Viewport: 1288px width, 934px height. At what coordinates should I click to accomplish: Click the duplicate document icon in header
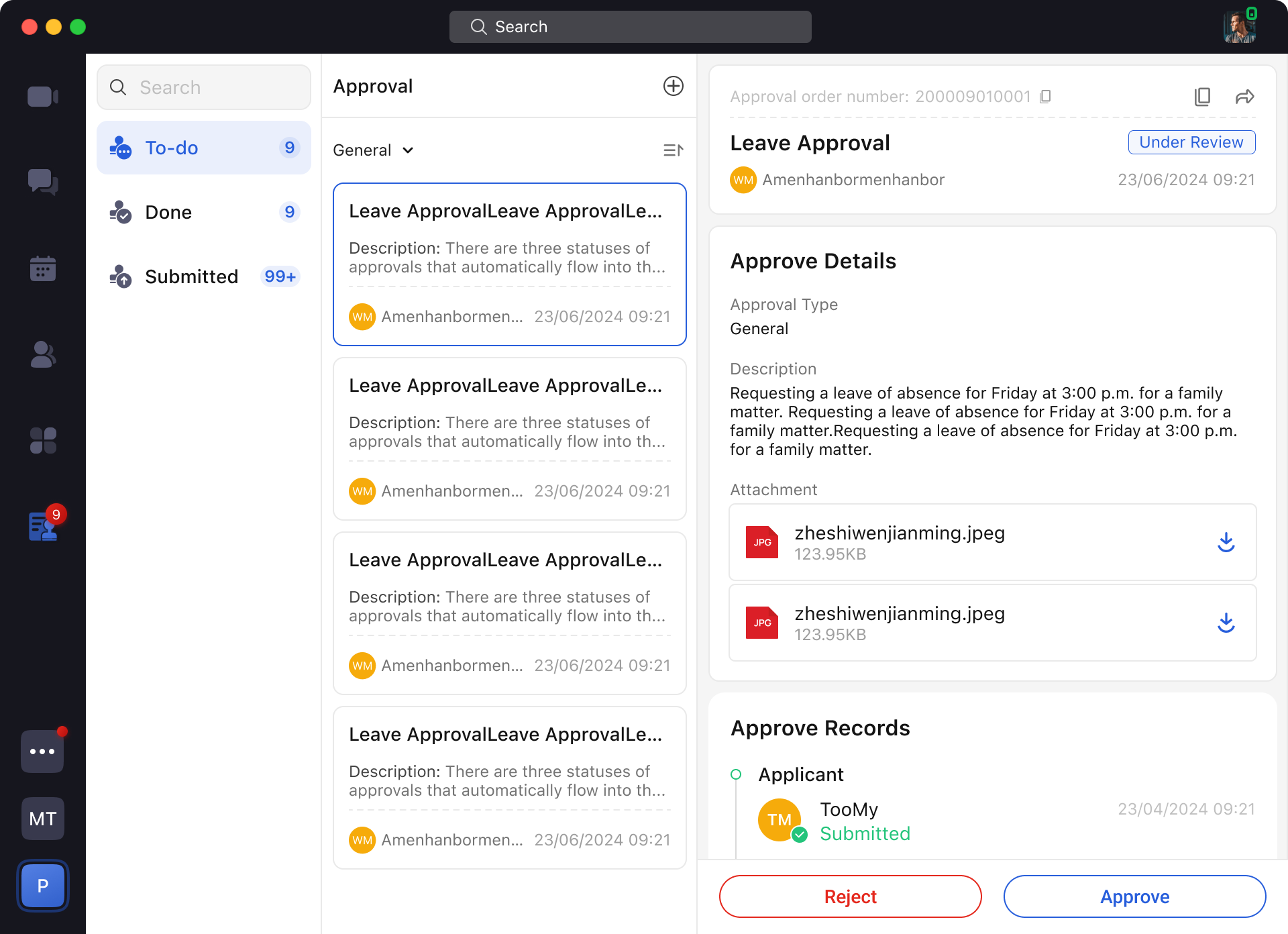click(1202, 97)
